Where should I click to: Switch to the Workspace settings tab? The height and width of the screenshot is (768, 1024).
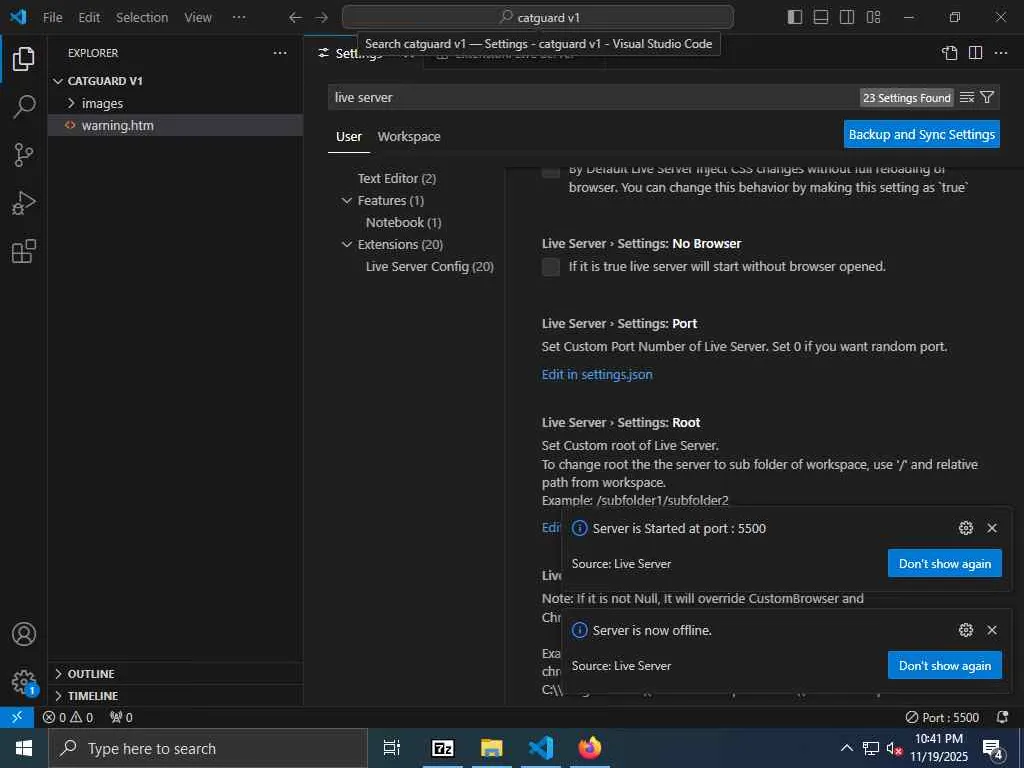pos(409,136)
